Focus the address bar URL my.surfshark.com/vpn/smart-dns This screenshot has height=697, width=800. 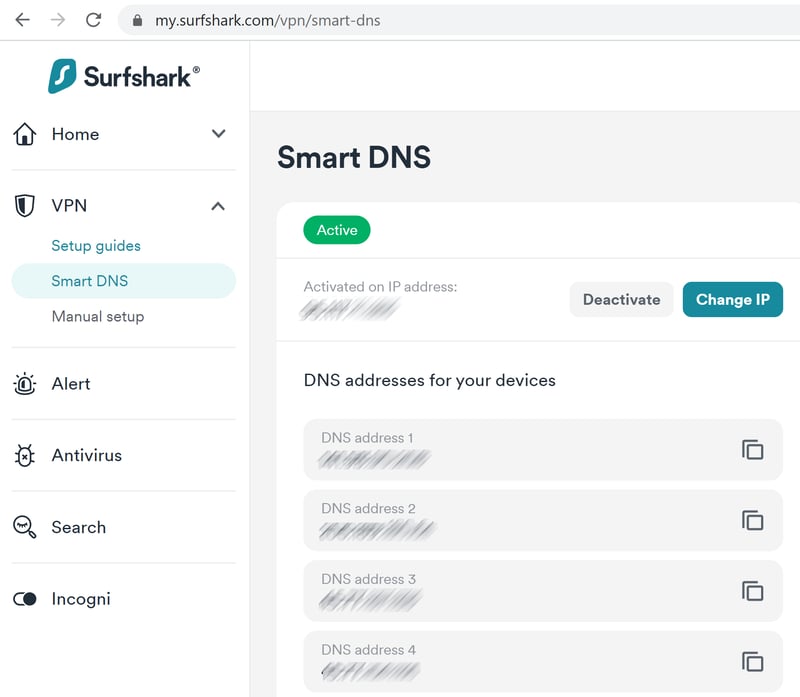(267, 20)
